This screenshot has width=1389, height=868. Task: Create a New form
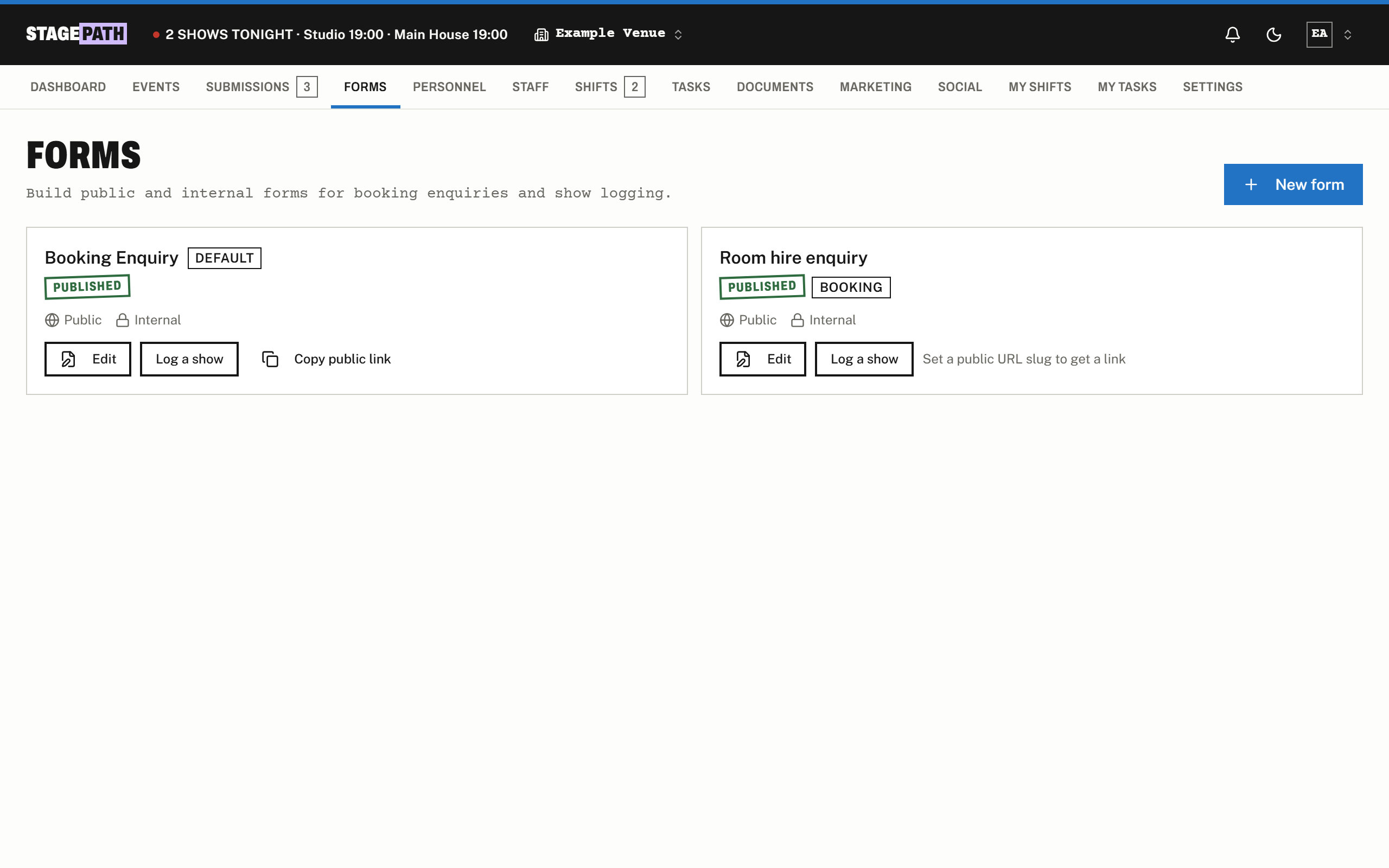[1293, 184]
